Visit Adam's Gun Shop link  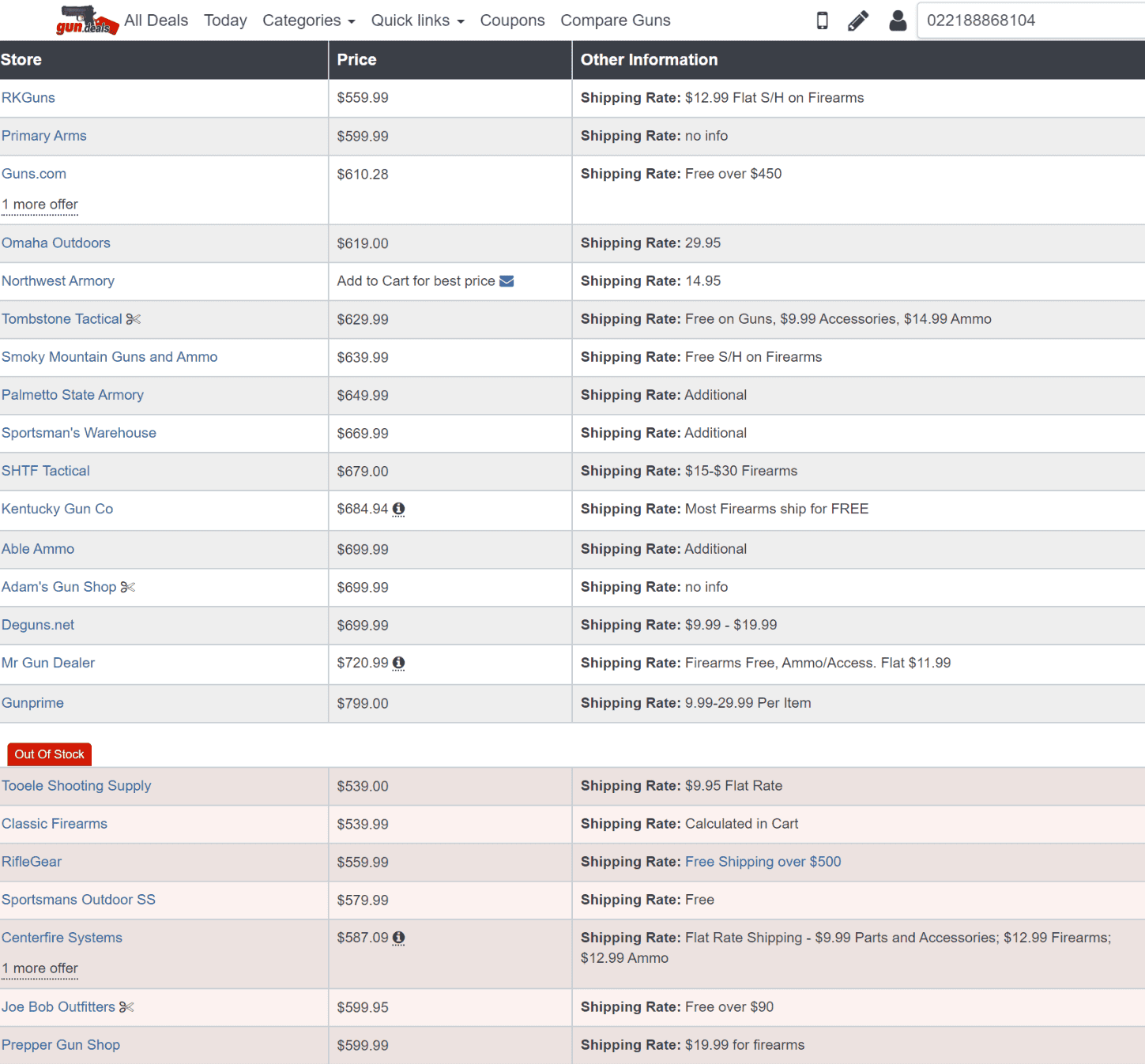[x=59, y=587]
